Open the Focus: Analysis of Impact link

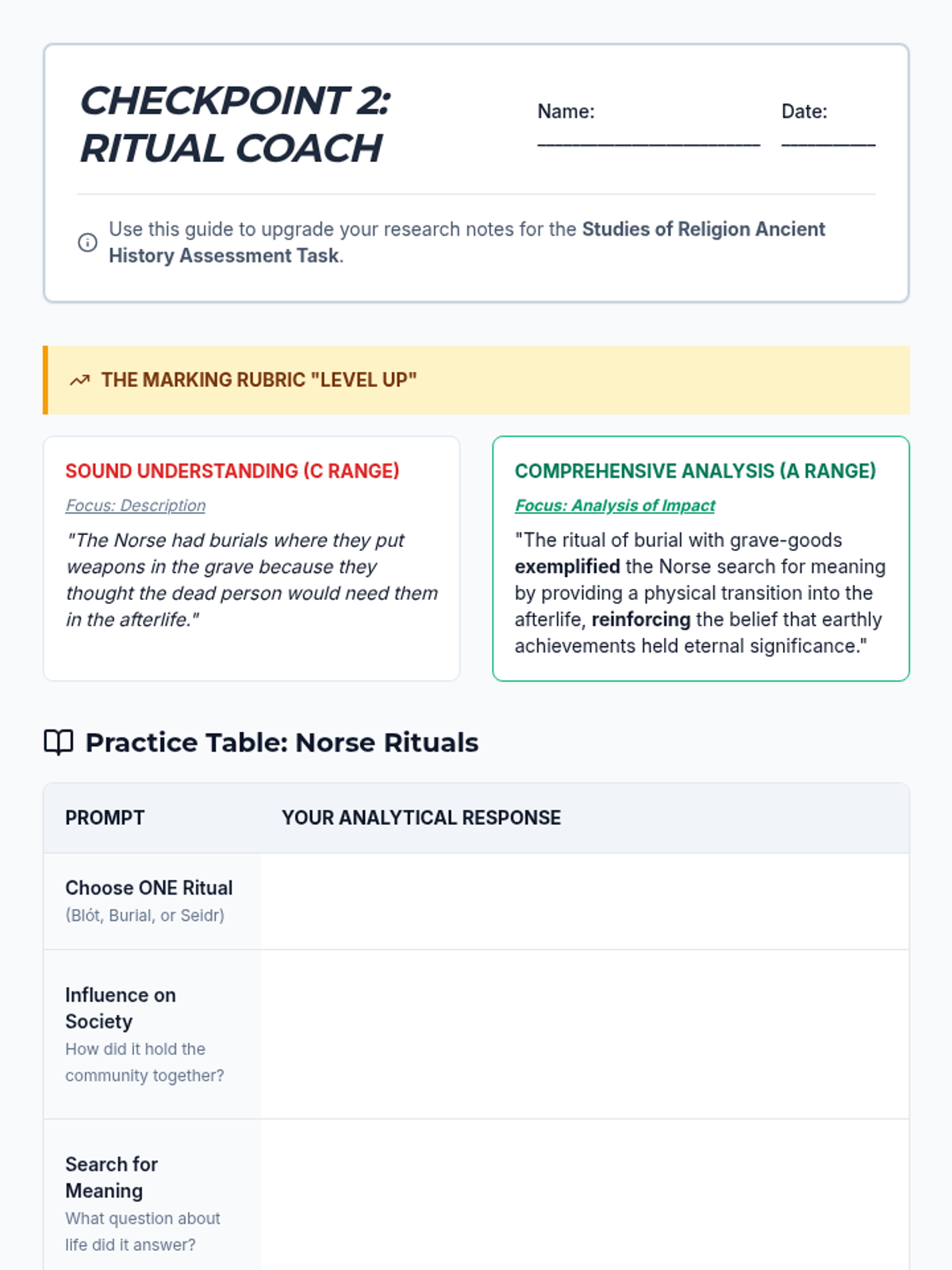coord(615,506)
